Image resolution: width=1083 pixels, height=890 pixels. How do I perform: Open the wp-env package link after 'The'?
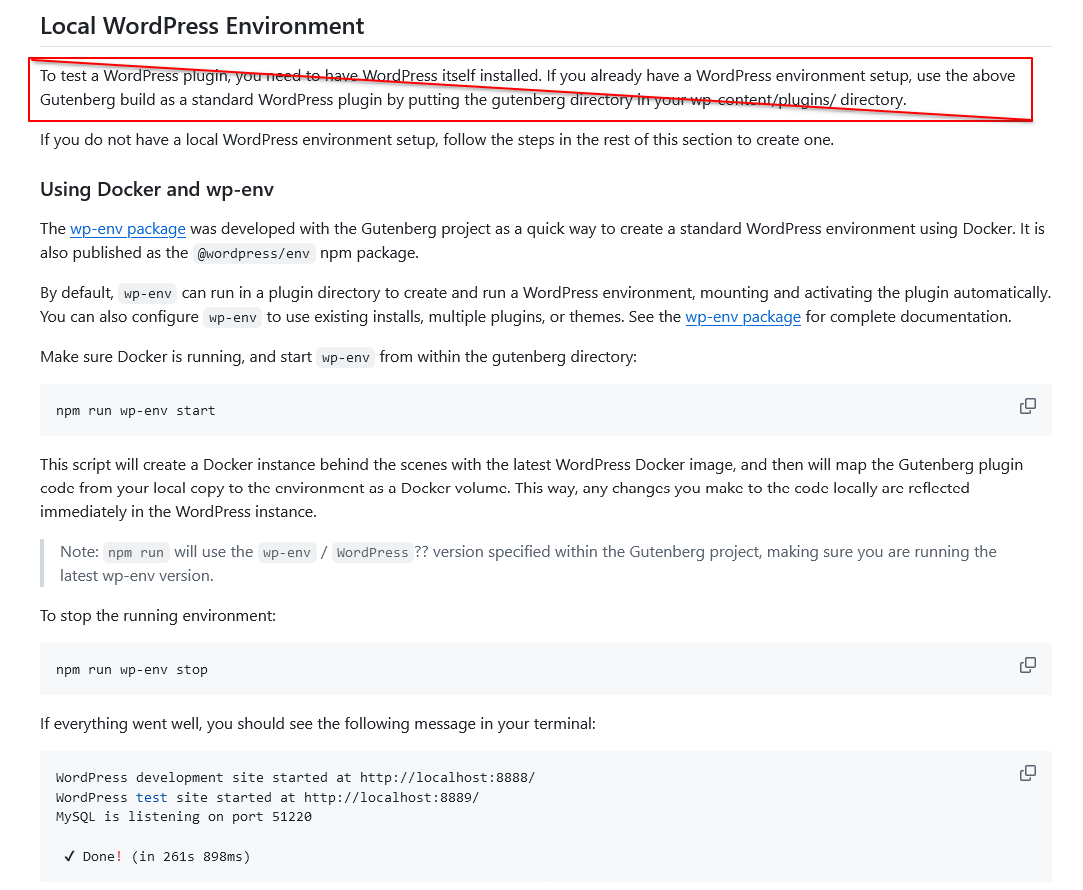coord(128,229)
